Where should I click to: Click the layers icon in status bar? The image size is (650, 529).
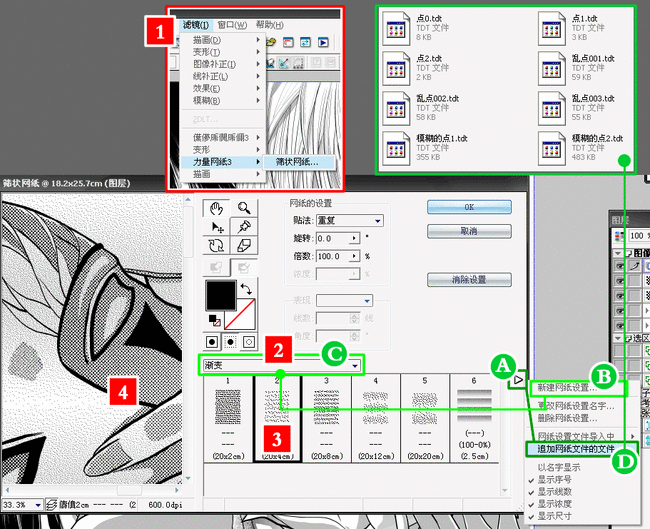tap(51, 505)
